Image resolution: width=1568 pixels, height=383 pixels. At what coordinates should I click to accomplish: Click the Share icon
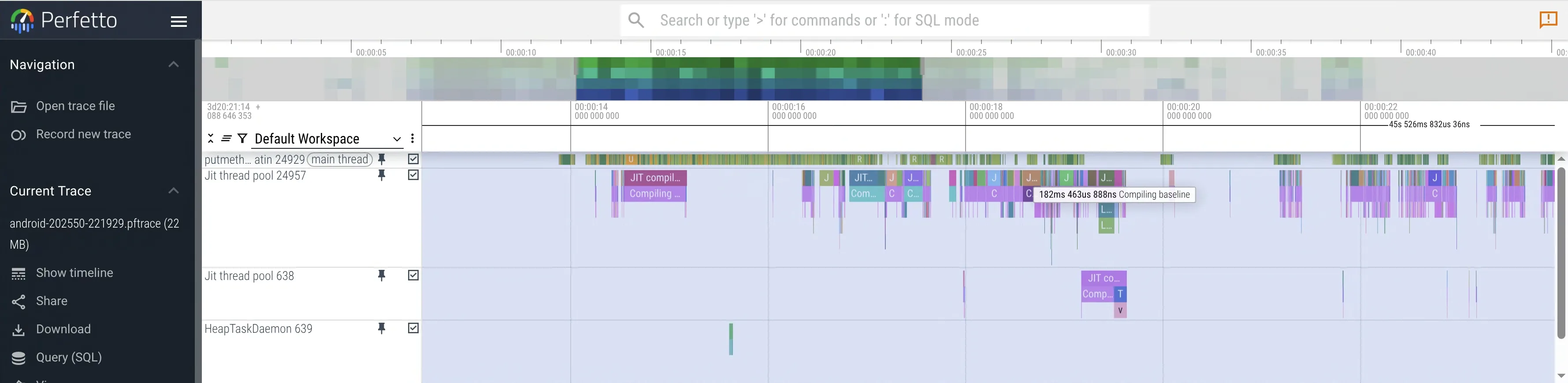19,302
